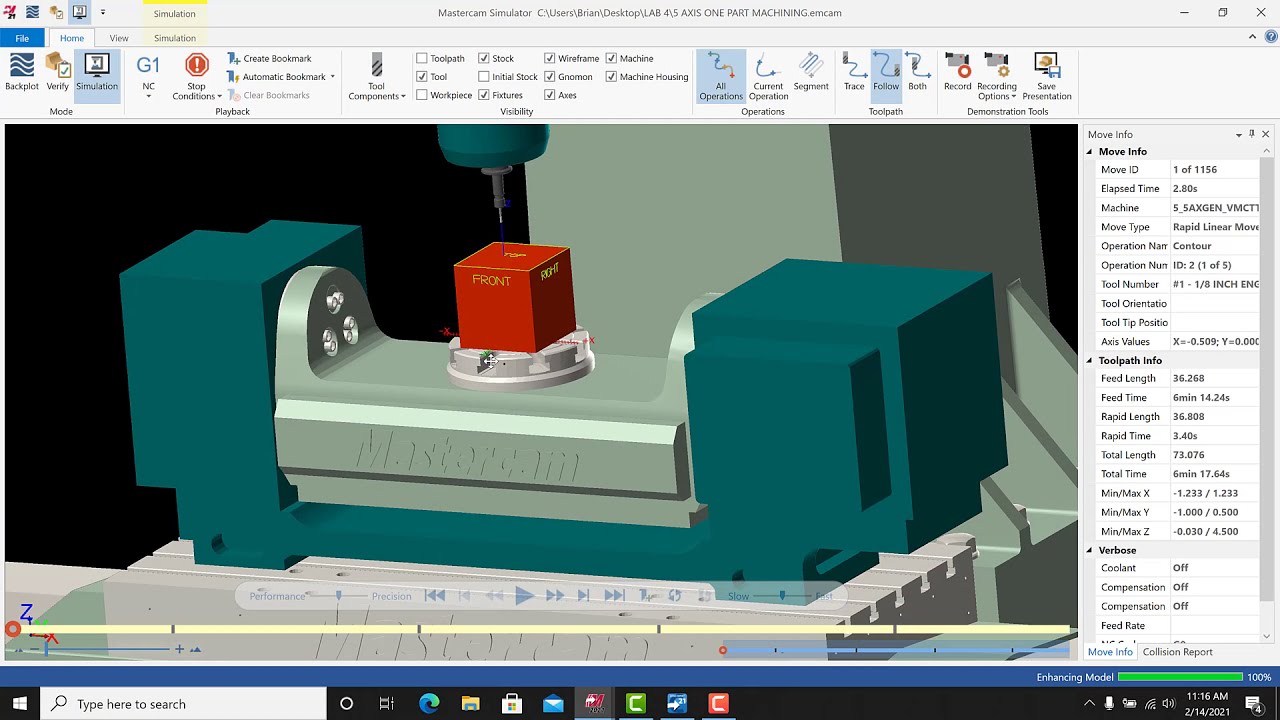Click the Tool Components icon
1280x720 pixels.
click(376, 66)
